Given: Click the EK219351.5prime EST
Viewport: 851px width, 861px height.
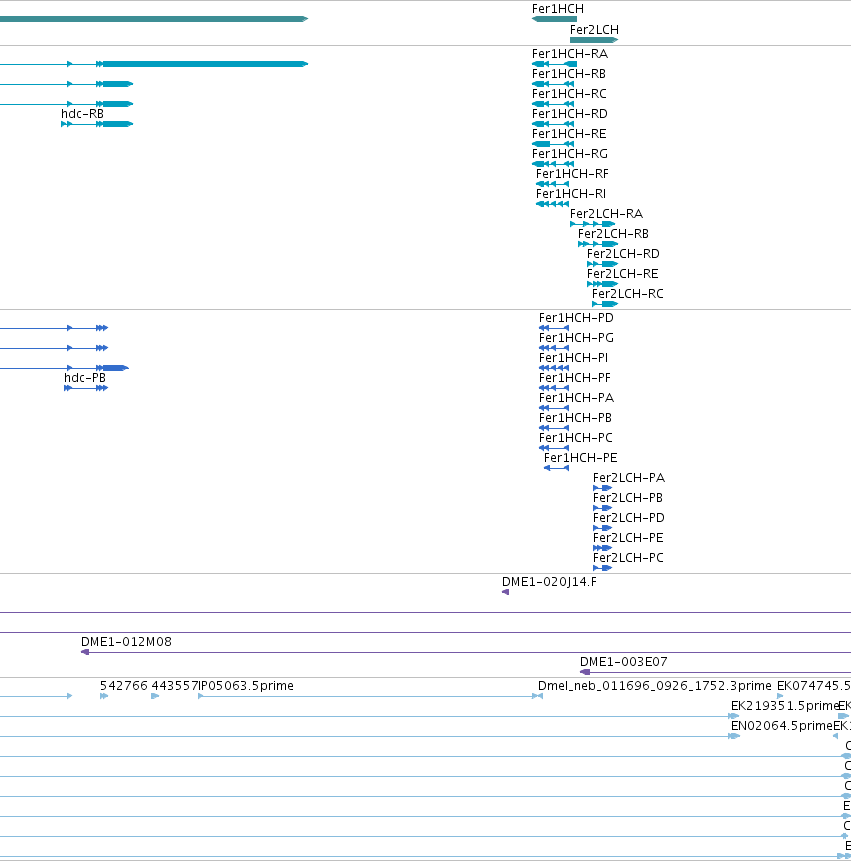Looking at the screenshot, I should pos(734,716).
